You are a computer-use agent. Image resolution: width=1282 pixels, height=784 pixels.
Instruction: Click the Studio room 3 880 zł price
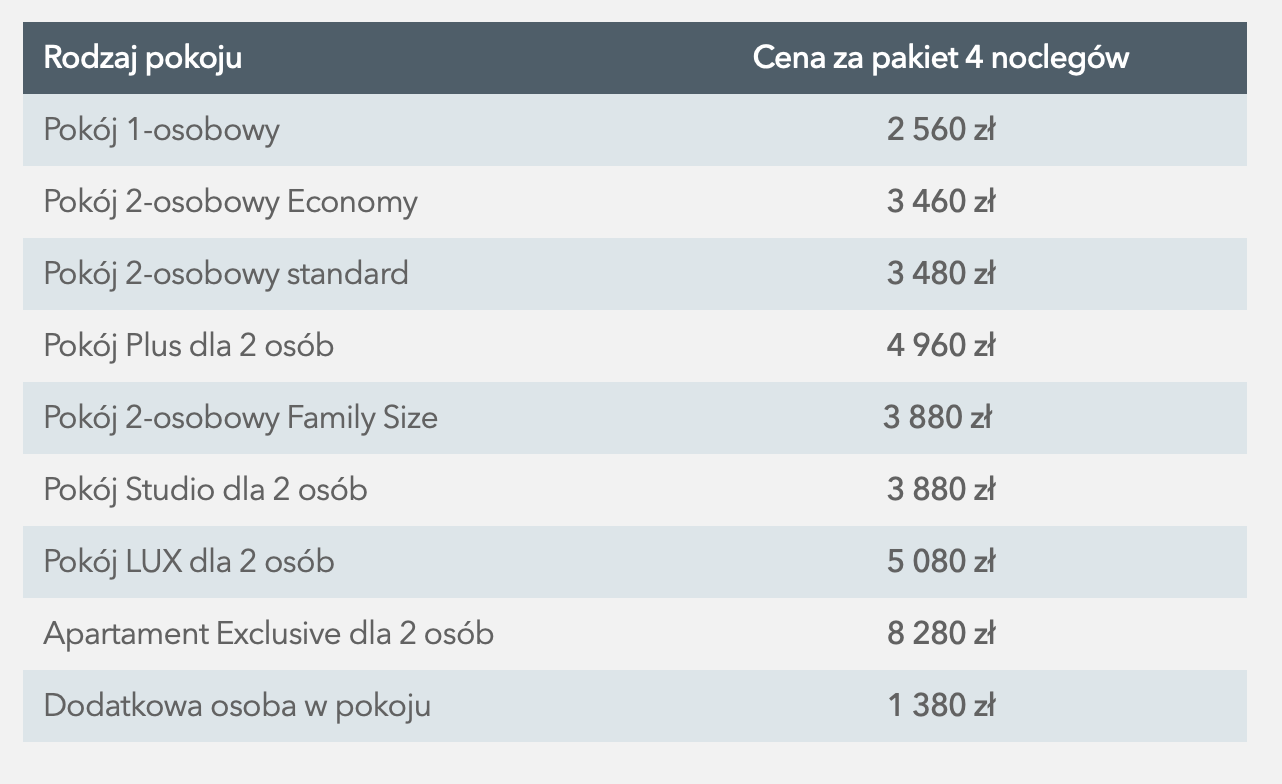(941, 490)
